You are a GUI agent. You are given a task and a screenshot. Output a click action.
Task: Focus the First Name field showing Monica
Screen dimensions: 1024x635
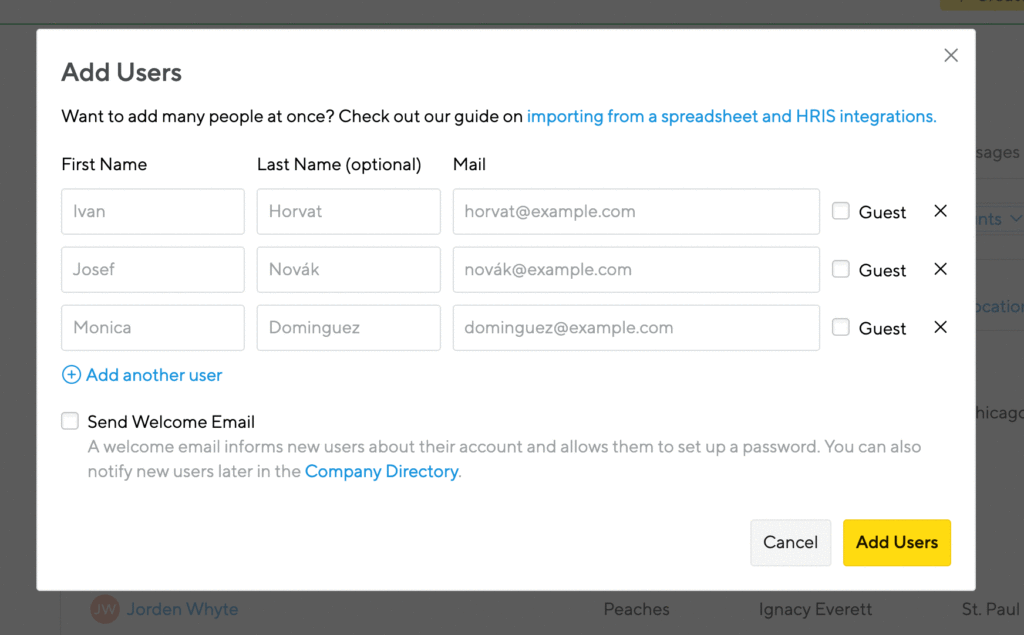(x=153, y=327)
